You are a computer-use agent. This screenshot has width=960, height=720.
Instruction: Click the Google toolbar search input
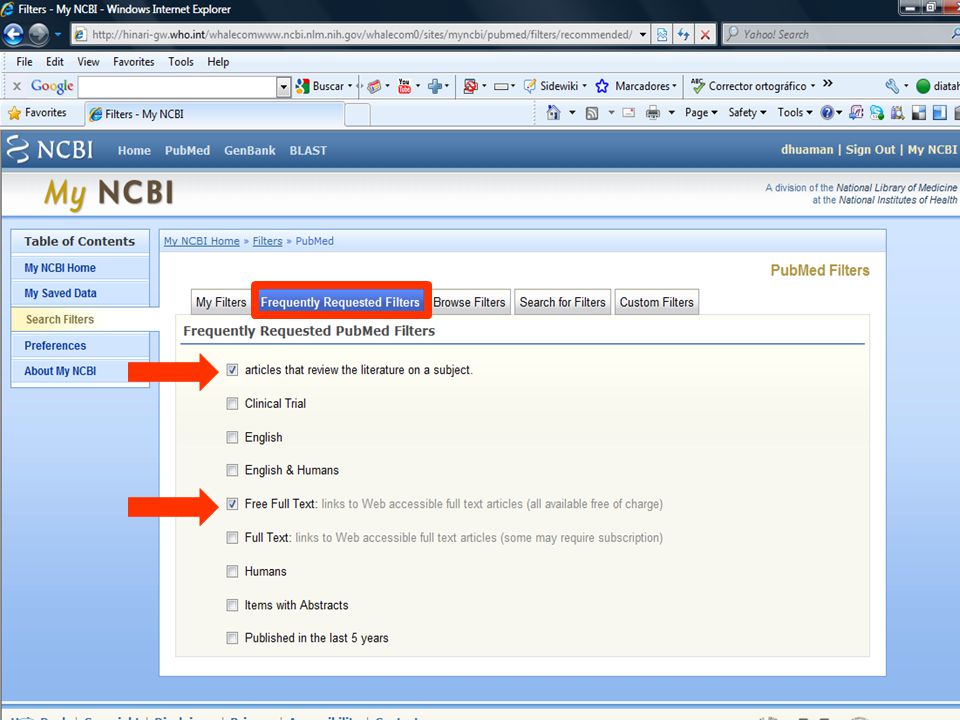[x=178, y=87]
